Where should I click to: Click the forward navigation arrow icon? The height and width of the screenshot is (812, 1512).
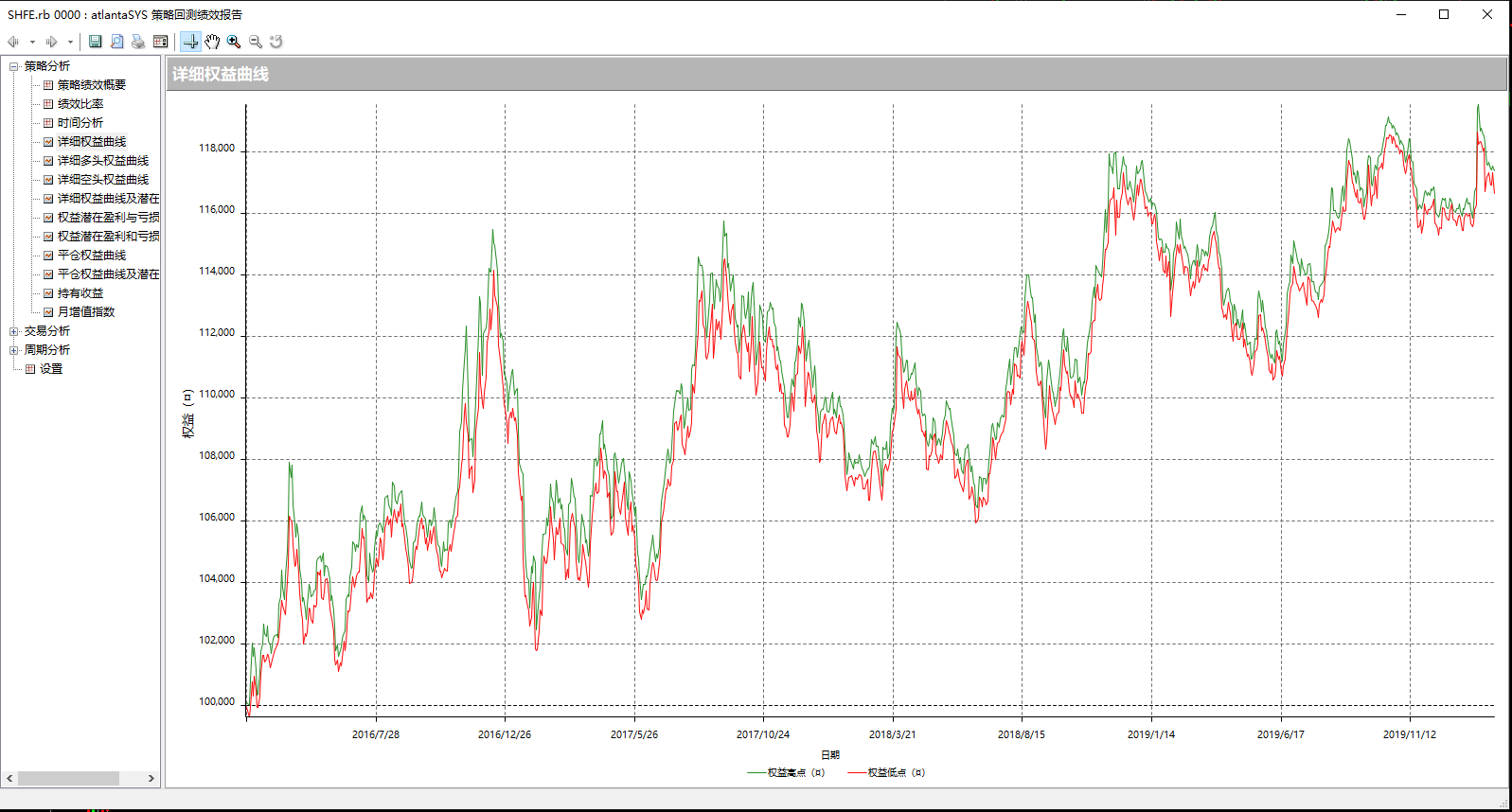(x=51, y=42)
